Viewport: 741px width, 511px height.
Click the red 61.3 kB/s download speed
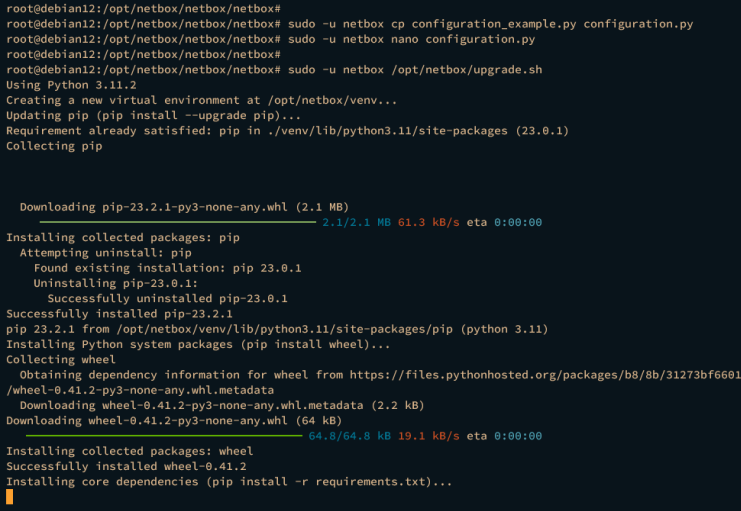pyautogui.click(x=429, y=222)
